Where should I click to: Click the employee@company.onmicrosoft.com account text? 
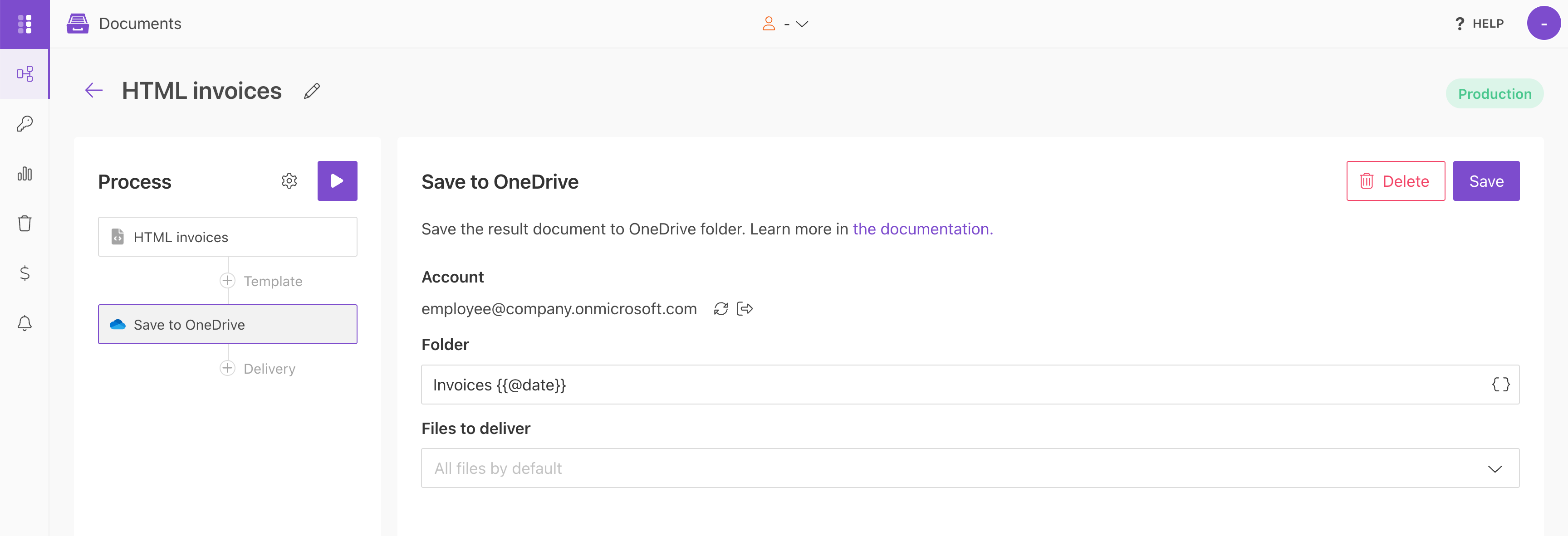[x=559, y=309]
